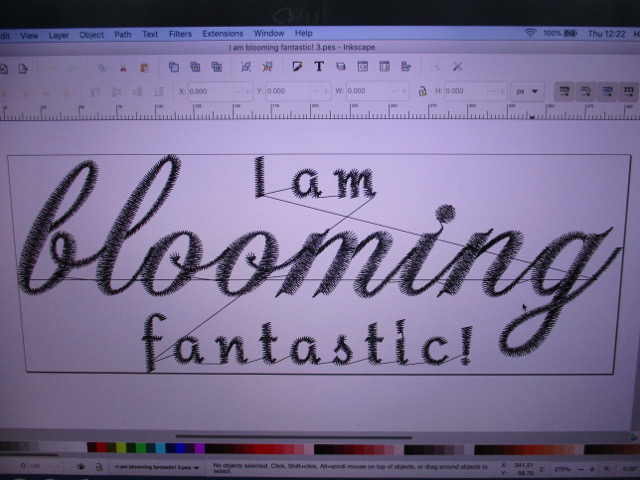Decrease the X value with minus stepper
The height and width of the screenshot is (480, 640).
tap(238, 91)
